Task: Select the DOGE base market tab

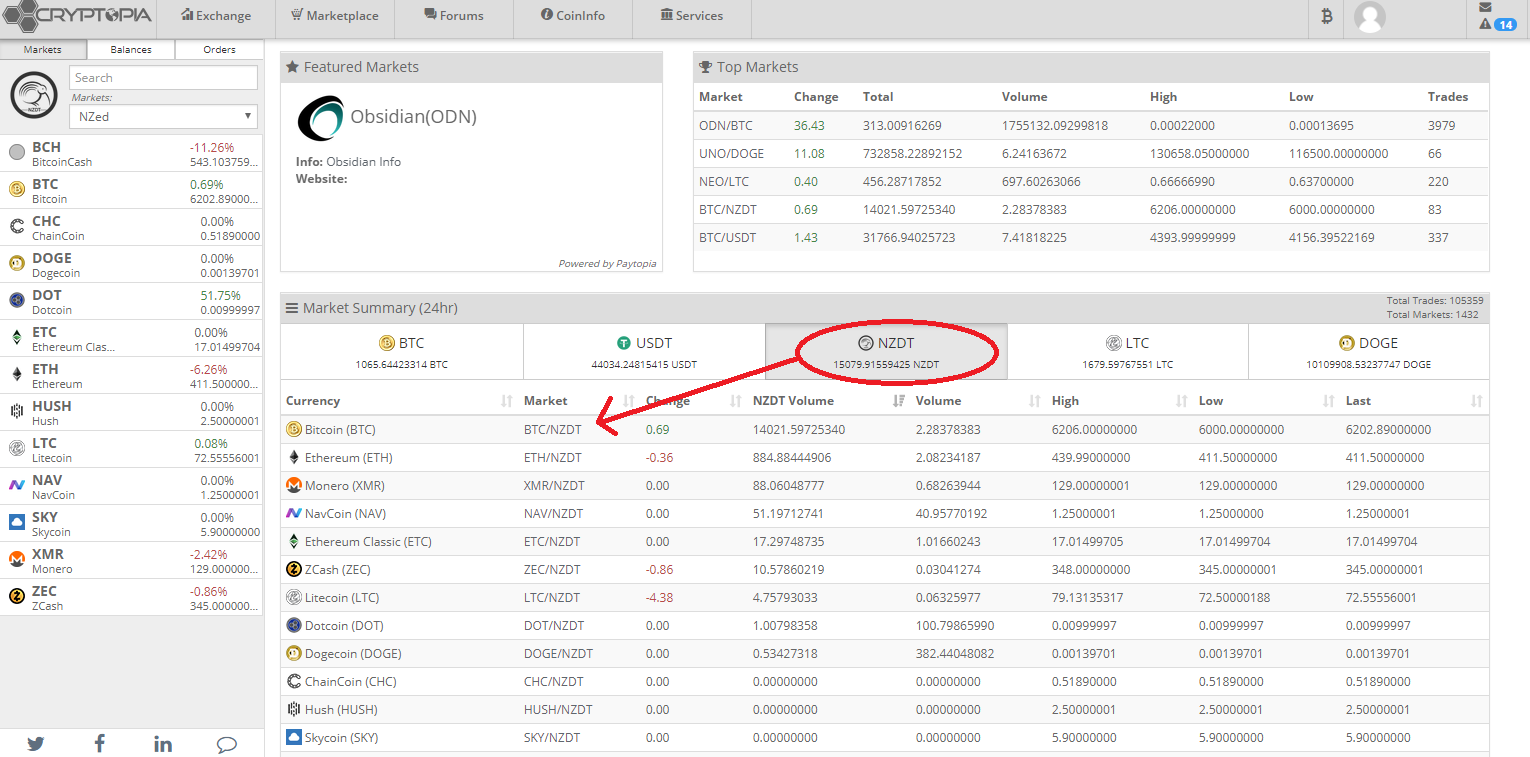Action: pos(1368,352)
